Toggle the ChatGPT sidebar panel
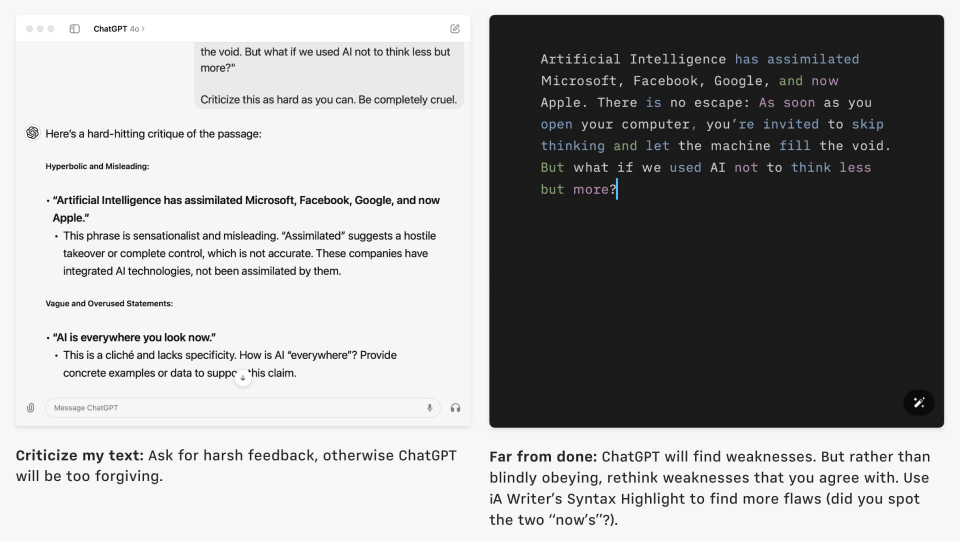960x541 pixels. click(75, 29)
